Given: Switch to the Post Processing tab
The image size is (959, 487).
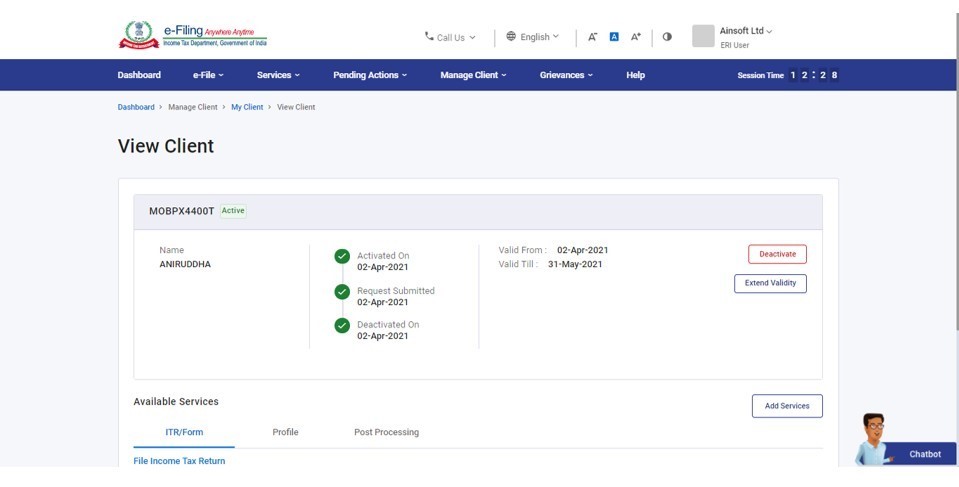Looking at the screenshot, I should coord(386,432).
